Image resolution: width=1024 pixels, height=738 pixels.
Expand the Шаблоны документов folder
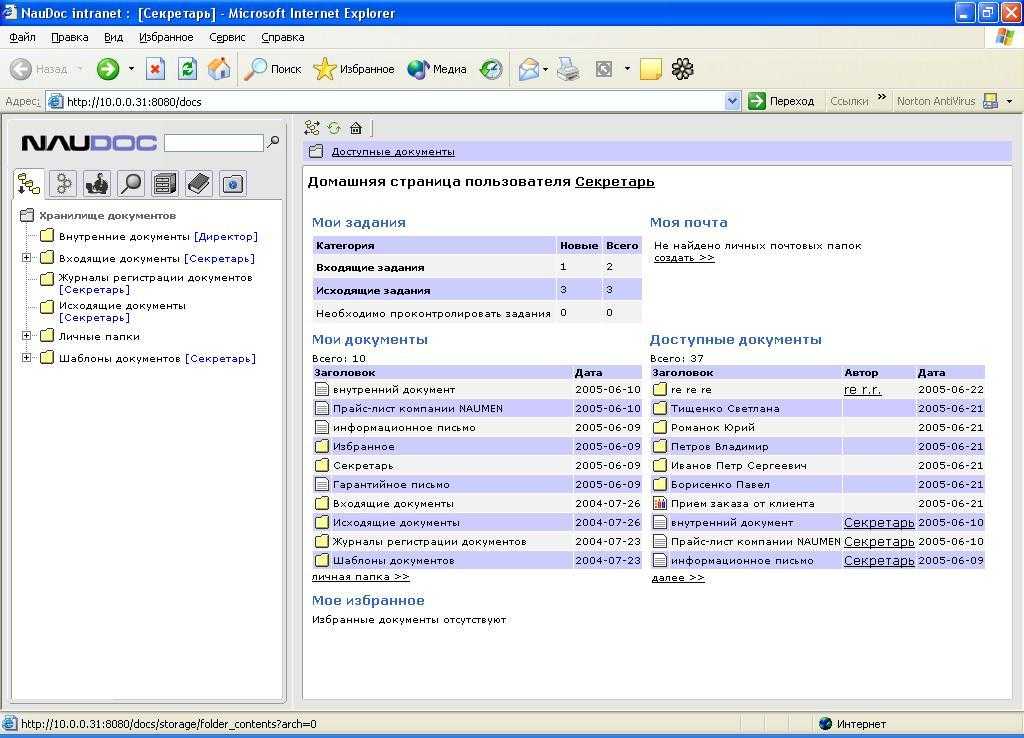[27, 358]
